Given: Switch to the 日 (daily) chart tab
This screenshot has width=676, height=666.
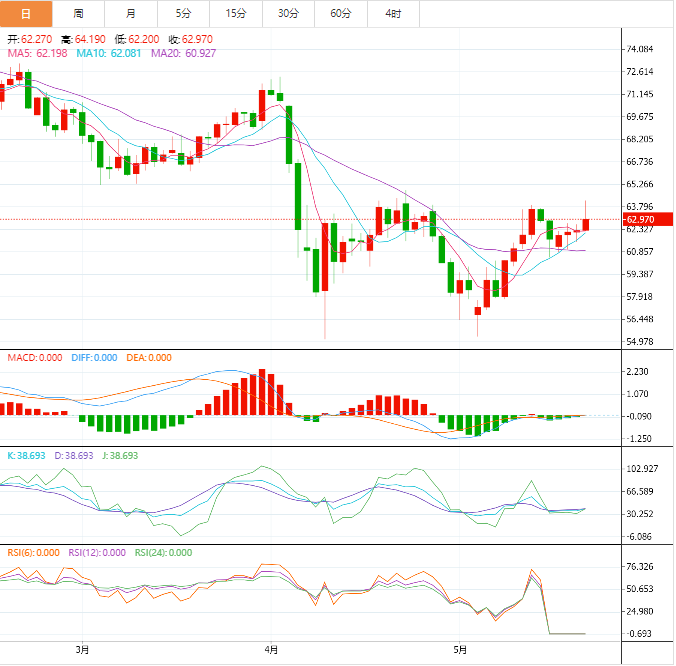Looking at the screenshot, I should 26,13.
